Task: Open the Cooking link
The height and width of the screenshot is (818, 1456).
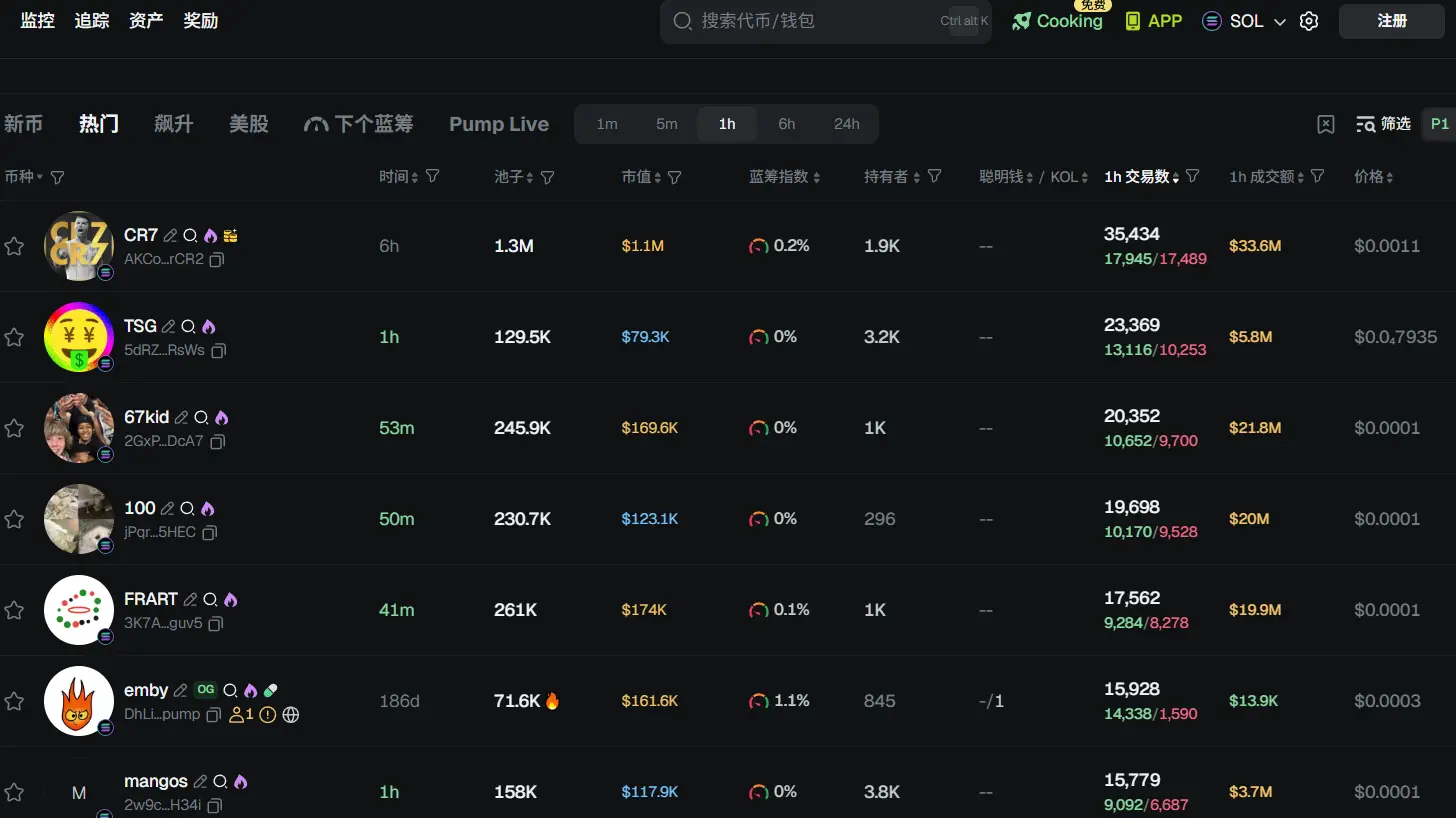Action: tap(1057, 21)
